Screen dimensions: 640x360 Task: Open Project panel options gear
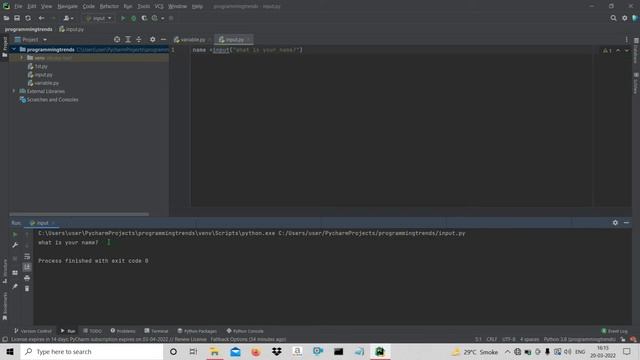(153, 40)
